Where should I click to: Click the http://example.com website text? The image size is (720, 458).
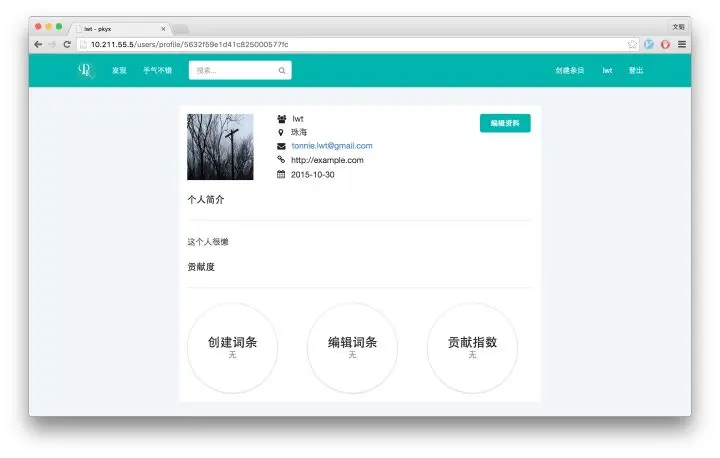pos(327,160)
